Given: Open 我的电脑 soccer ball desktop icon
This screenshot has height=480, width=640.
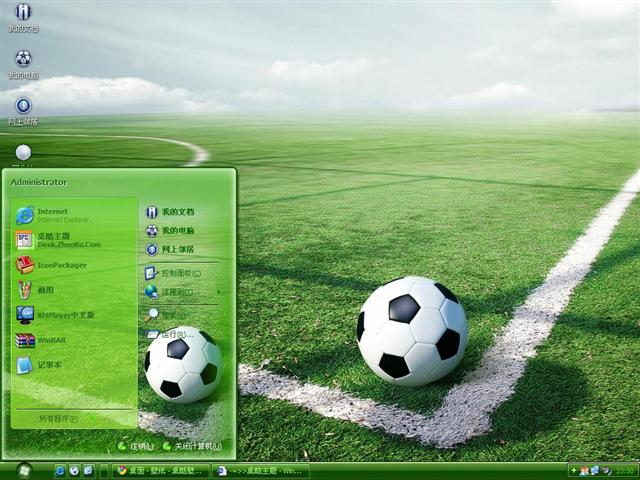Looking at the screenshot, I should click(23, 64).
